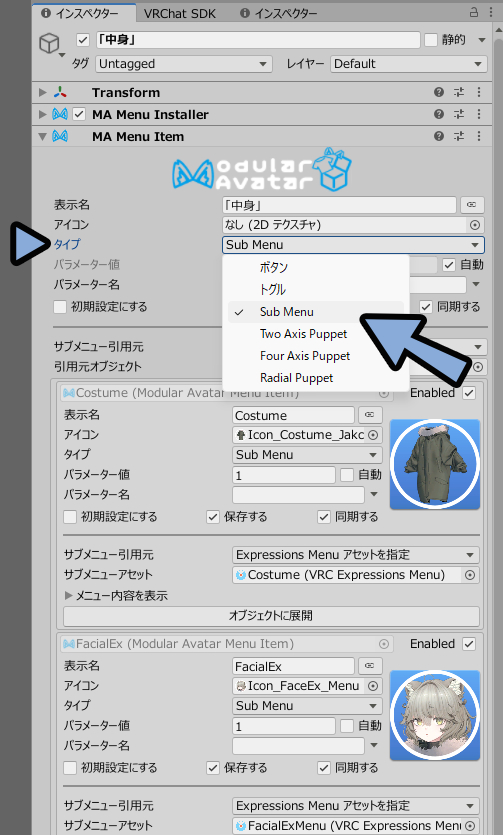This screenshot has height=835, width=503.
Task: Open object picker for Icon_Costume_Jakc
Action: pyautogui.click(x=373, y=435)
